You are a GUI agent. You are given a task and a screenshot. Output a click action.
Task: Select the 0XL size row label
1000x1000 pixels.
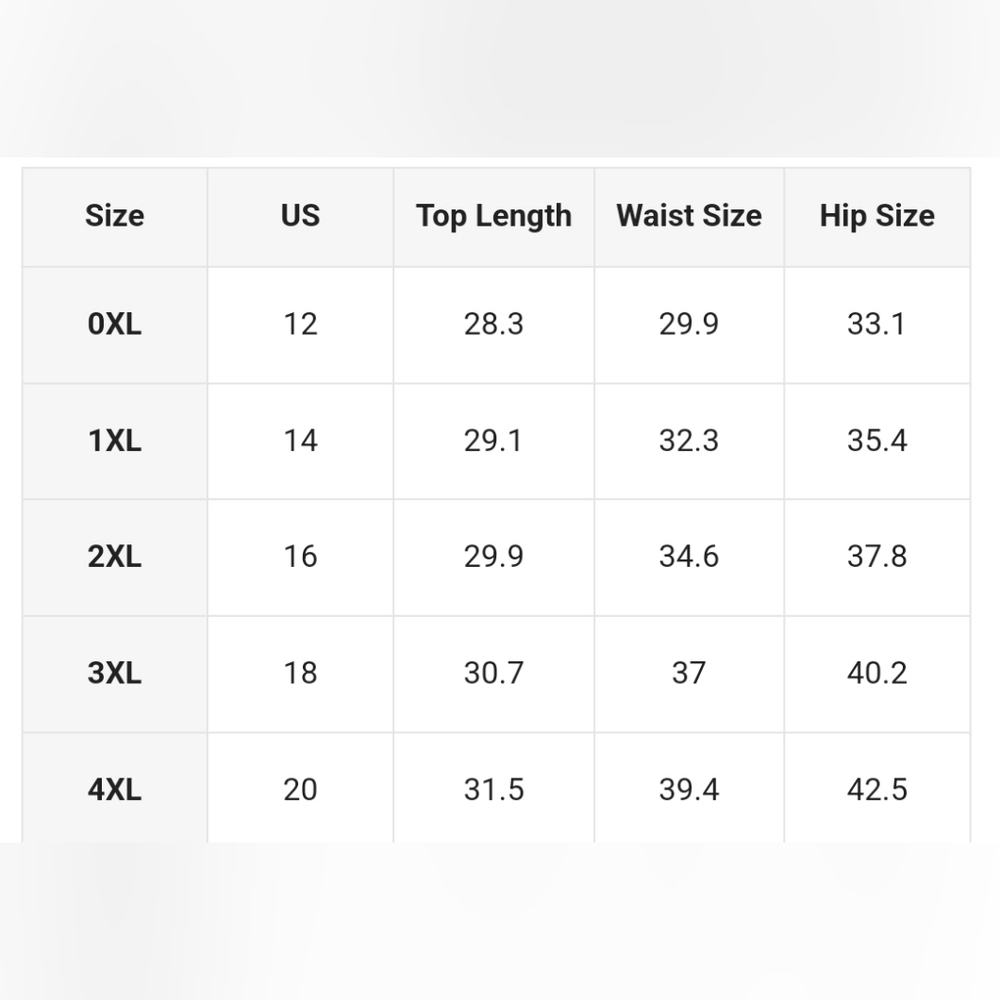pos(115,325)
